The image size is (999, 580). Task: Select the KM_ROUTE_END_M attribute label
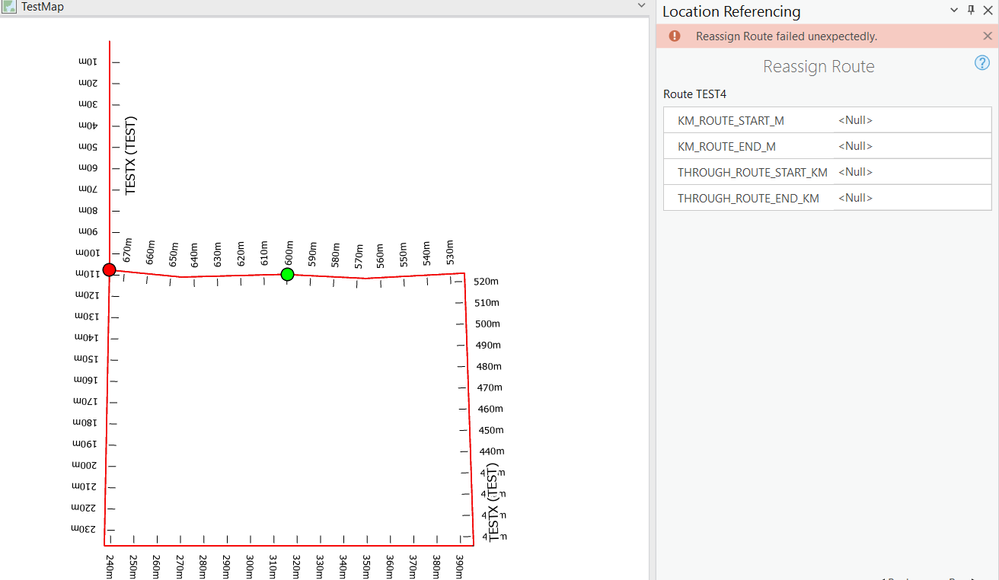coord(726,147)
